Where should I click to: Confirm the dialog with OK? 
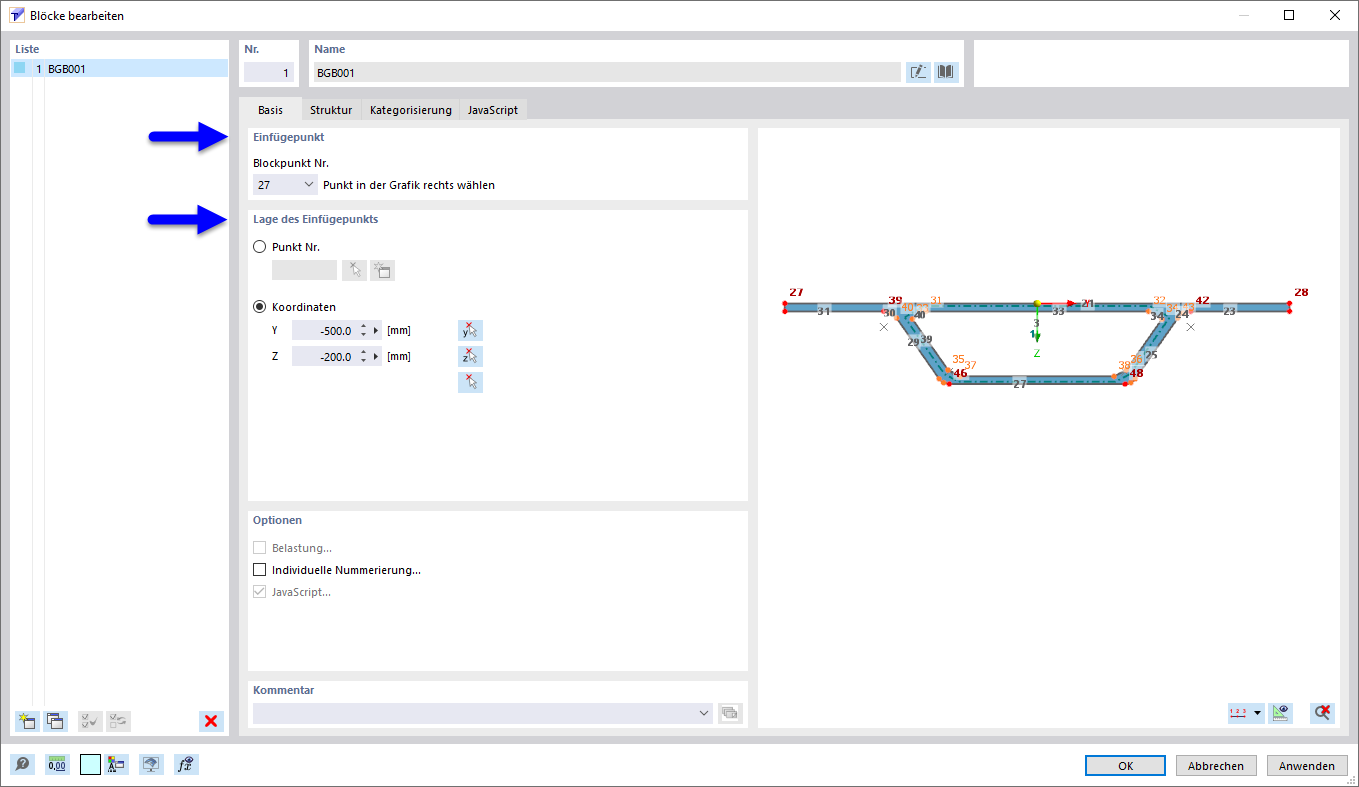1124,765
